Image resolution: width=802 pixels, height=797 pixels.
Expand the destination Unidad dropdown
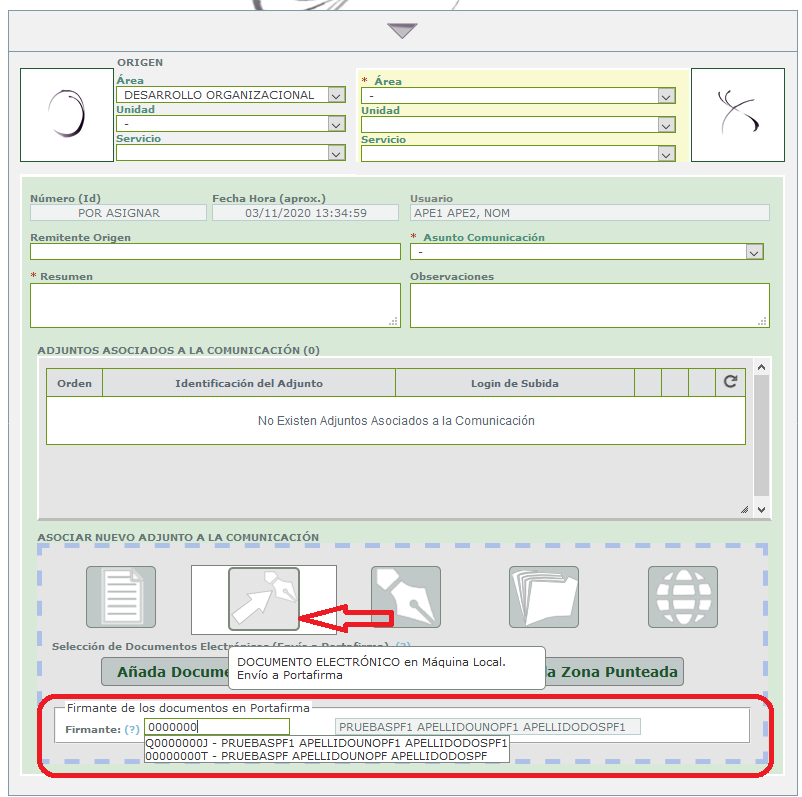point(518,125)
